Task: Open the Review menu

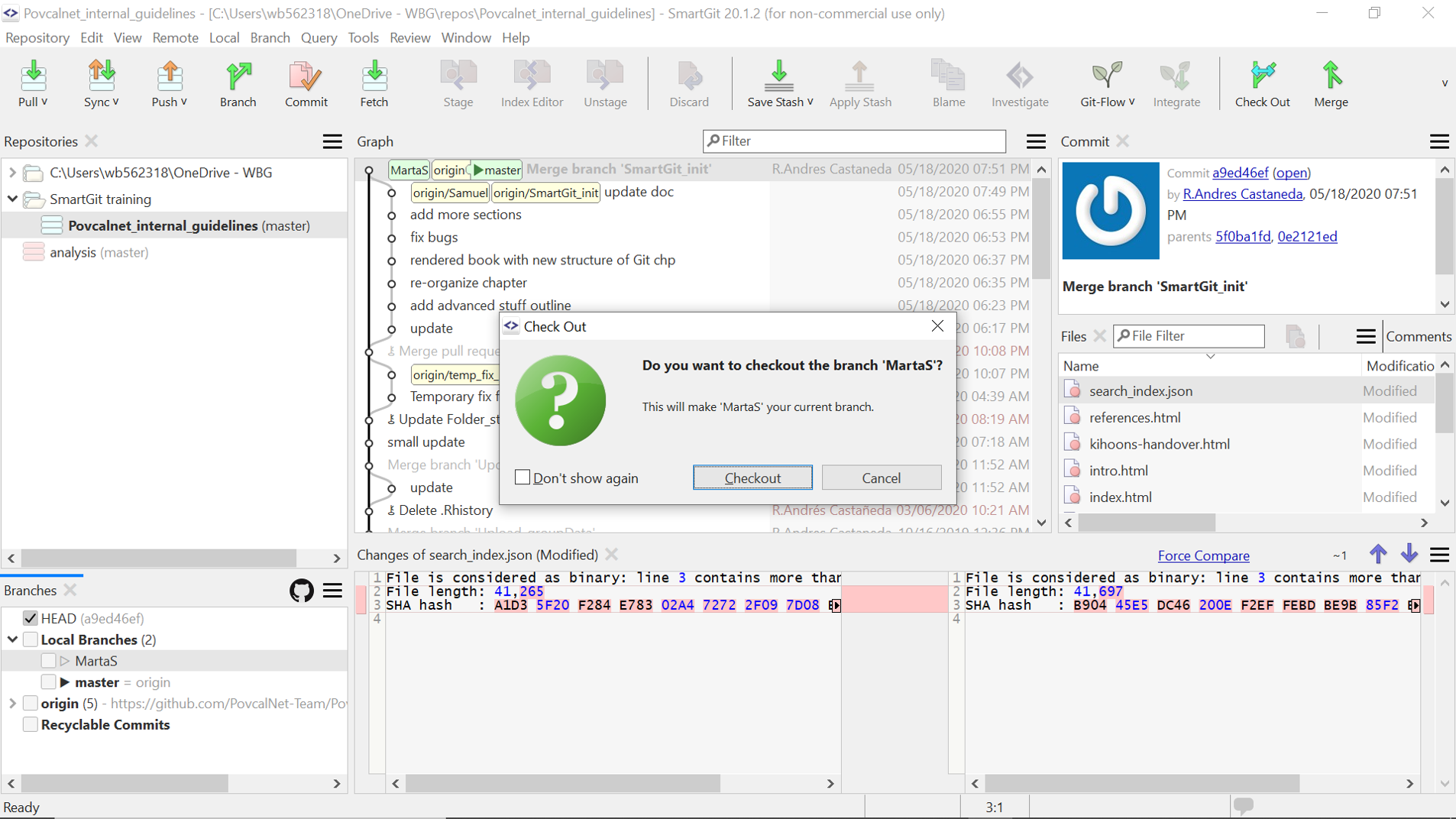Action: click(x=409, y=37)
